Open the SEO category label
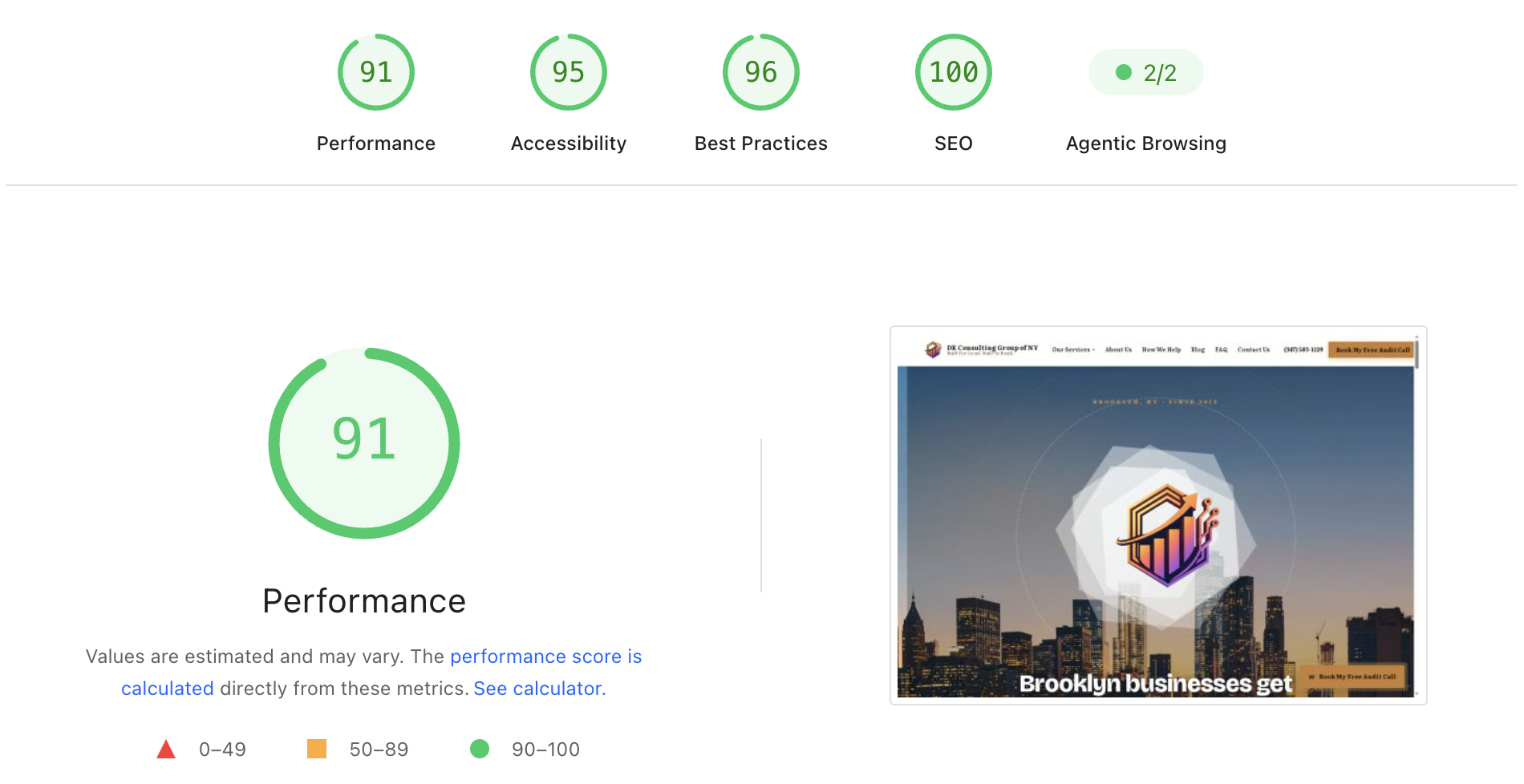 point(954,143)
